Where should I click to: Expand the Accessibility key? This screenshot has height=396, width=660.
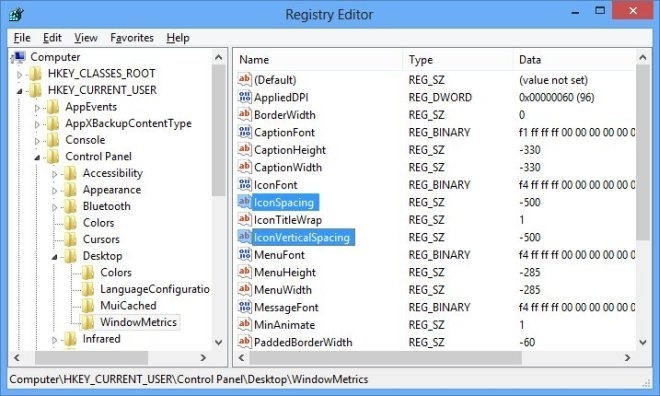coord(54,174)
